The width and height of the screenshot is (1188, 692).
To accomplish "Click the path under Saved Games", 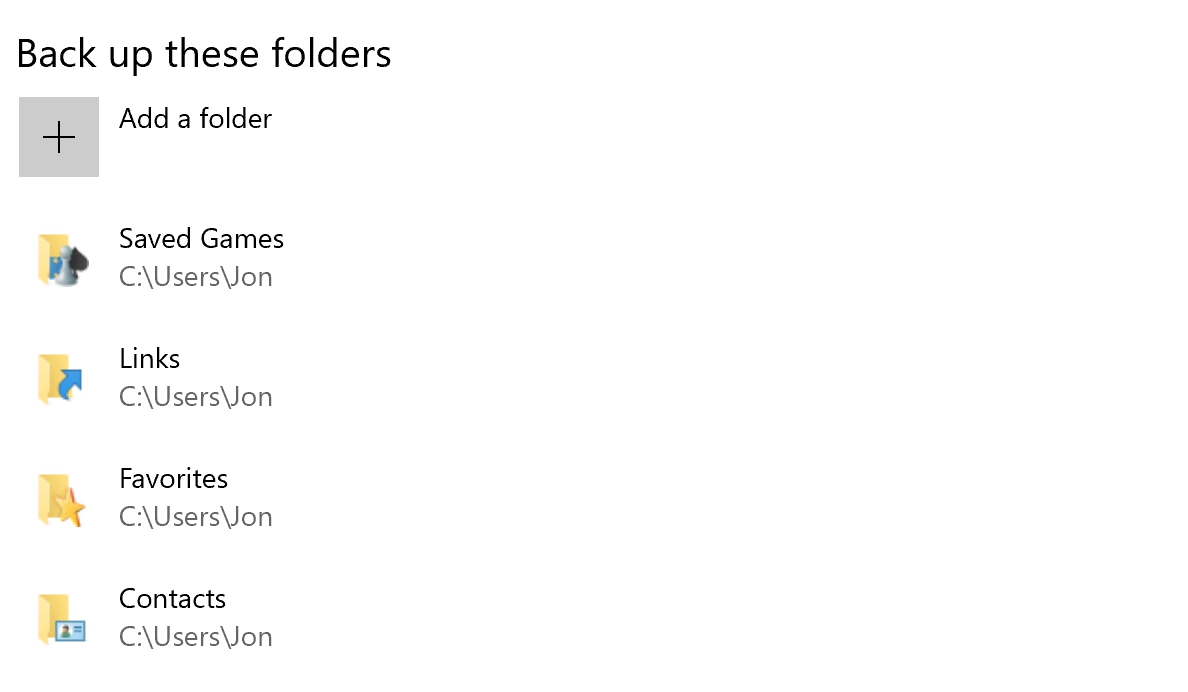I will point(195,277).
